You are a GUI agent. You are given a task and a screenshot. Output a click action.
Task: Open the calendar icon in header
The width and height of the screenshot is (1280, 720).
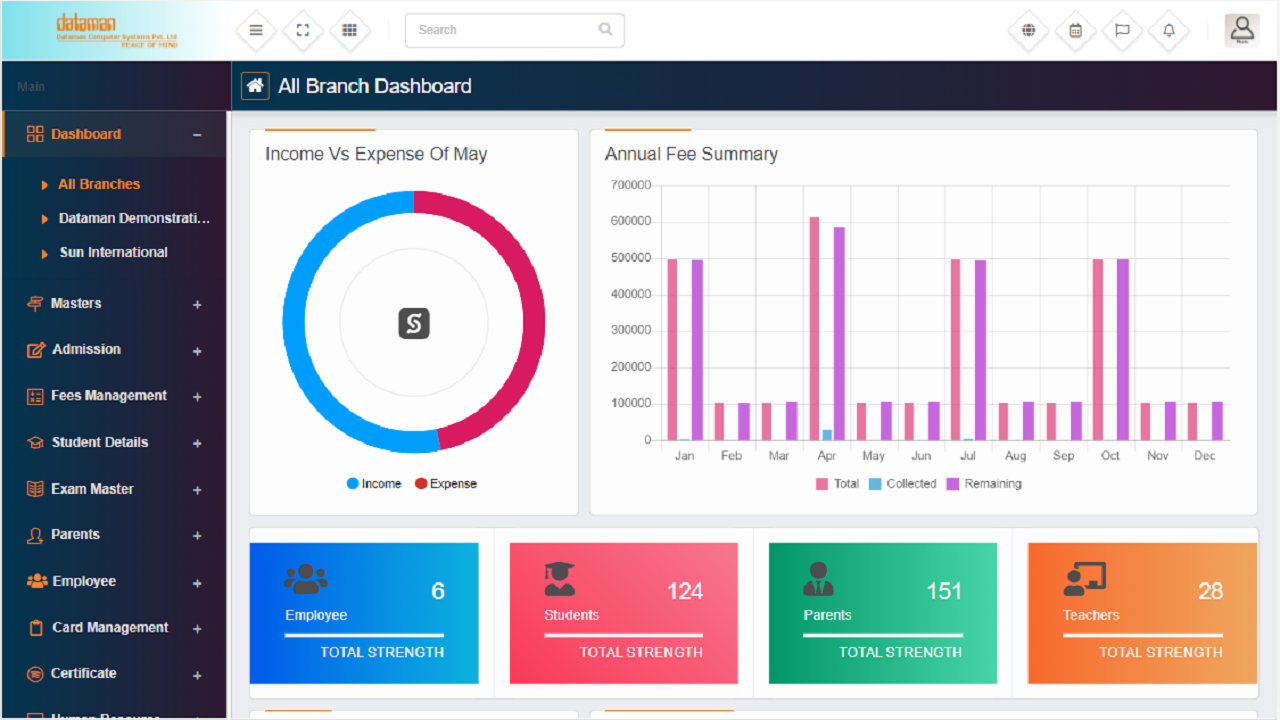pyautogui.click(x=1075, y=30)
